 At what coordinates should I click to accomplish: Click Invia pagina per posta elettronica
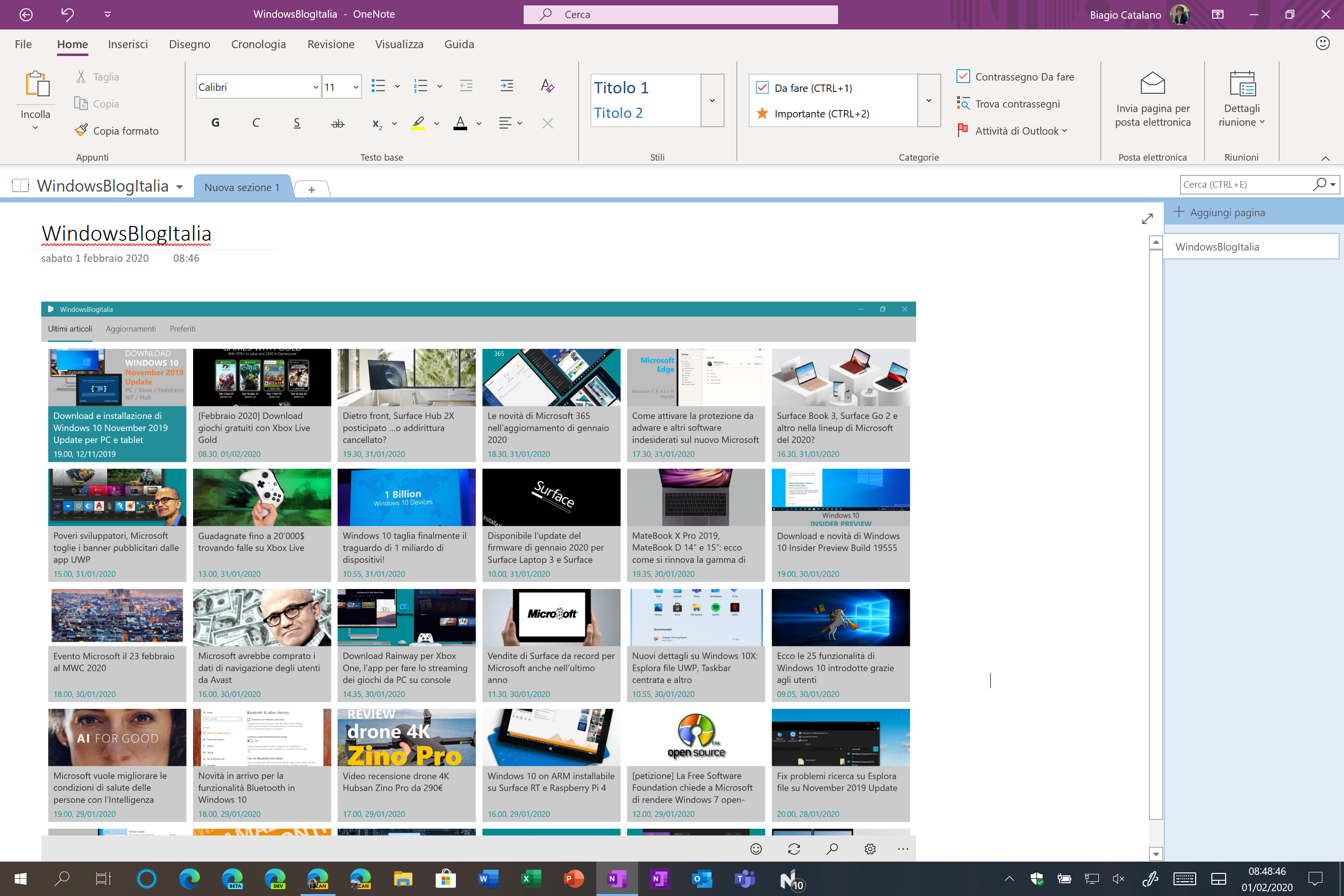pos(1152,99)
